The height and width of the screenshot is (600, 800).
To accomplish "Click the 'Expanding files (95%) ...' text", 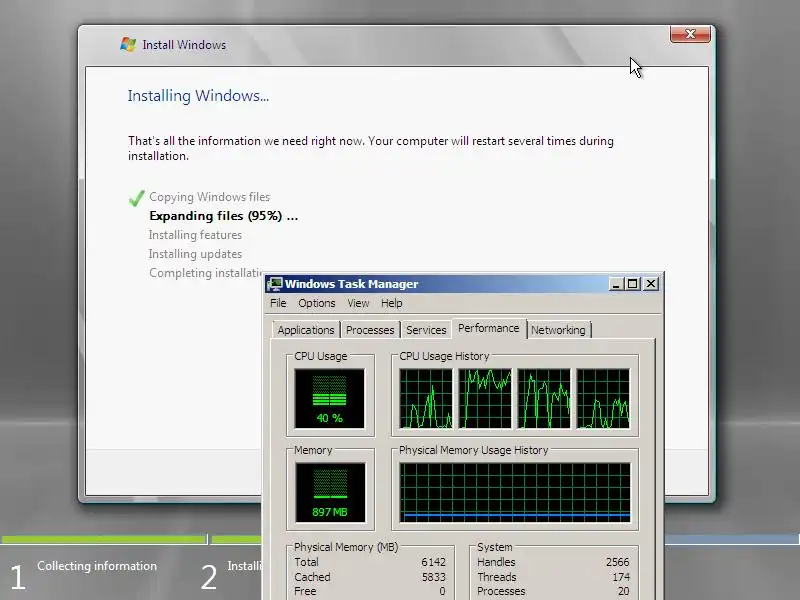I will [223, 216].
